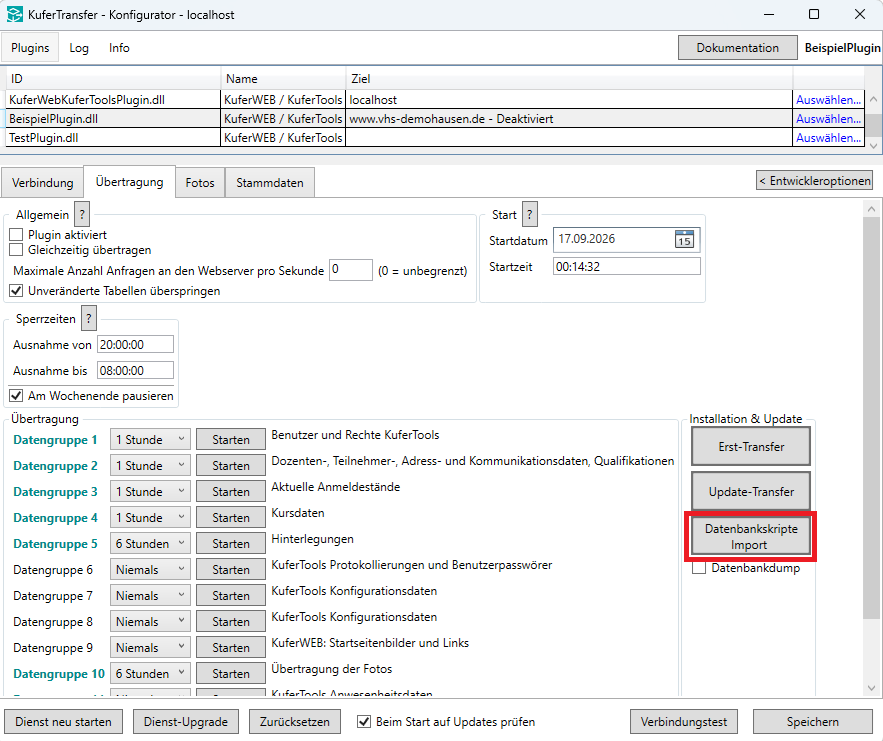The height and width of the screenshot is (741, 883).
Task: Start transfer for Datengruppe 3
Action: coord(231,491)
